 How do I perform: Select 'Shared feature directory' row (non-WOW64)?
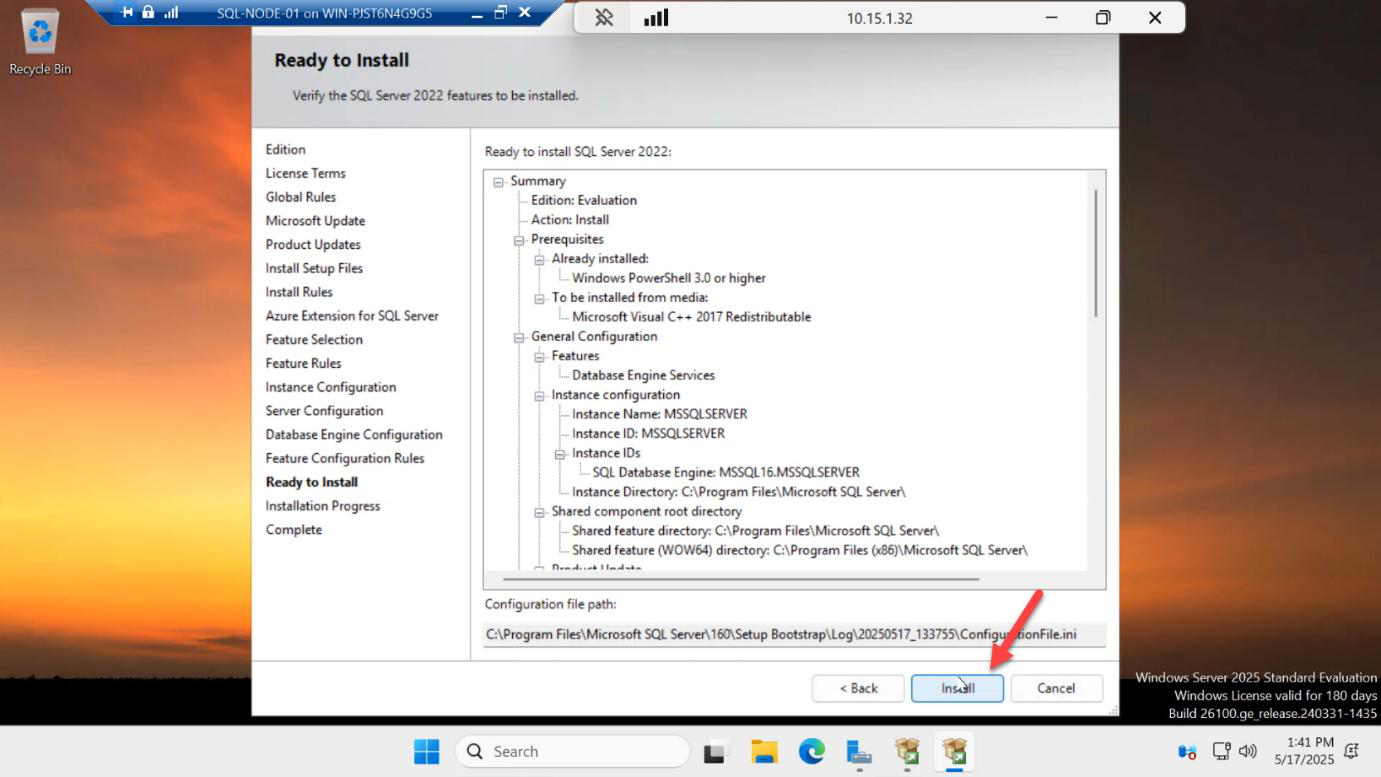point(756,531)
